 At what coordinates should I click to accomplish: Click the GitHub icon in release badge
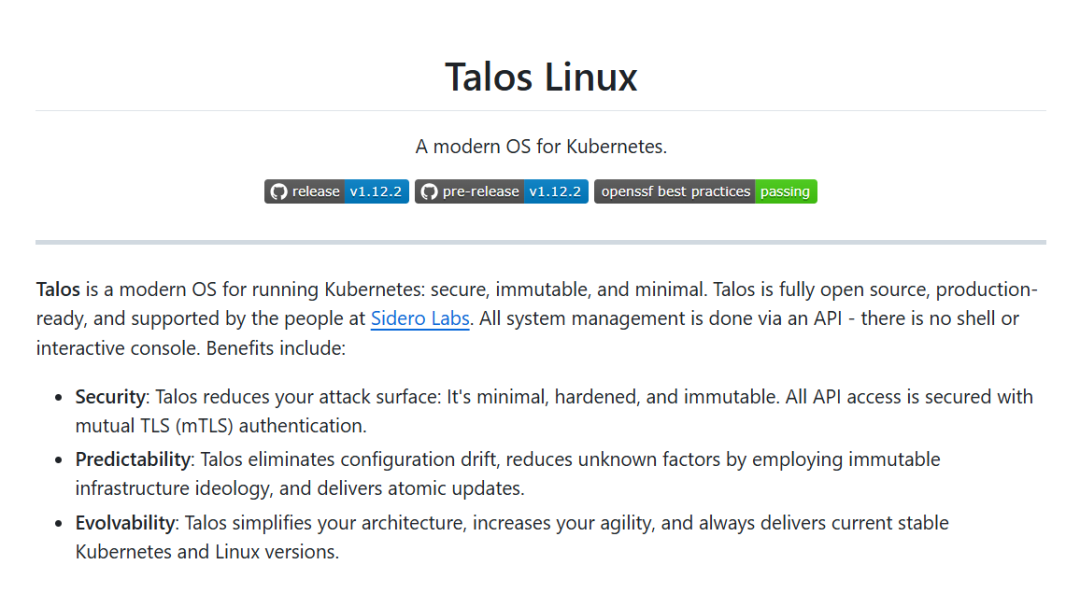[x=278, y=191]
